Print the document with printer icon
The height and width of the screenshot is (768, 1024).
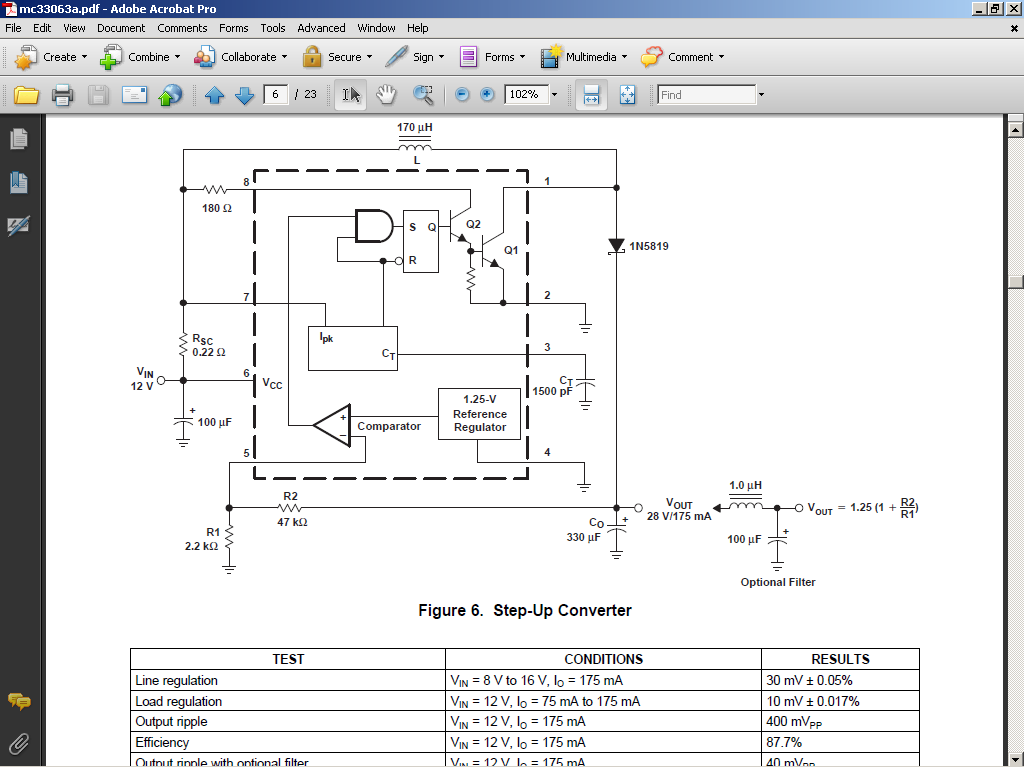[x=63, y=95]
